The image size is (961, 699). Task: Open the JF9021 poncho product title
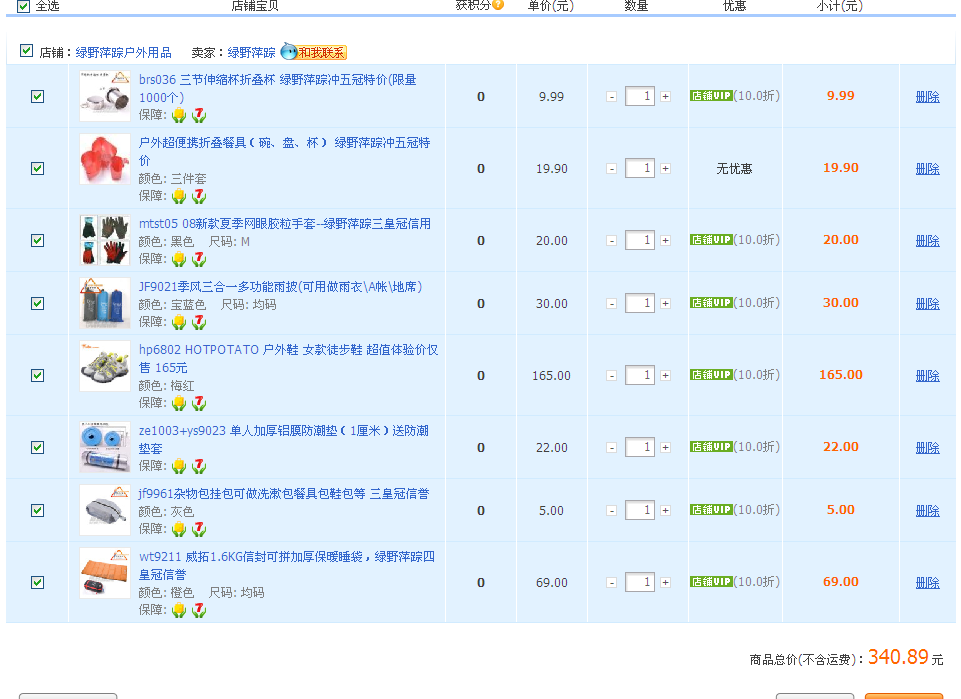tap(280, 287)
